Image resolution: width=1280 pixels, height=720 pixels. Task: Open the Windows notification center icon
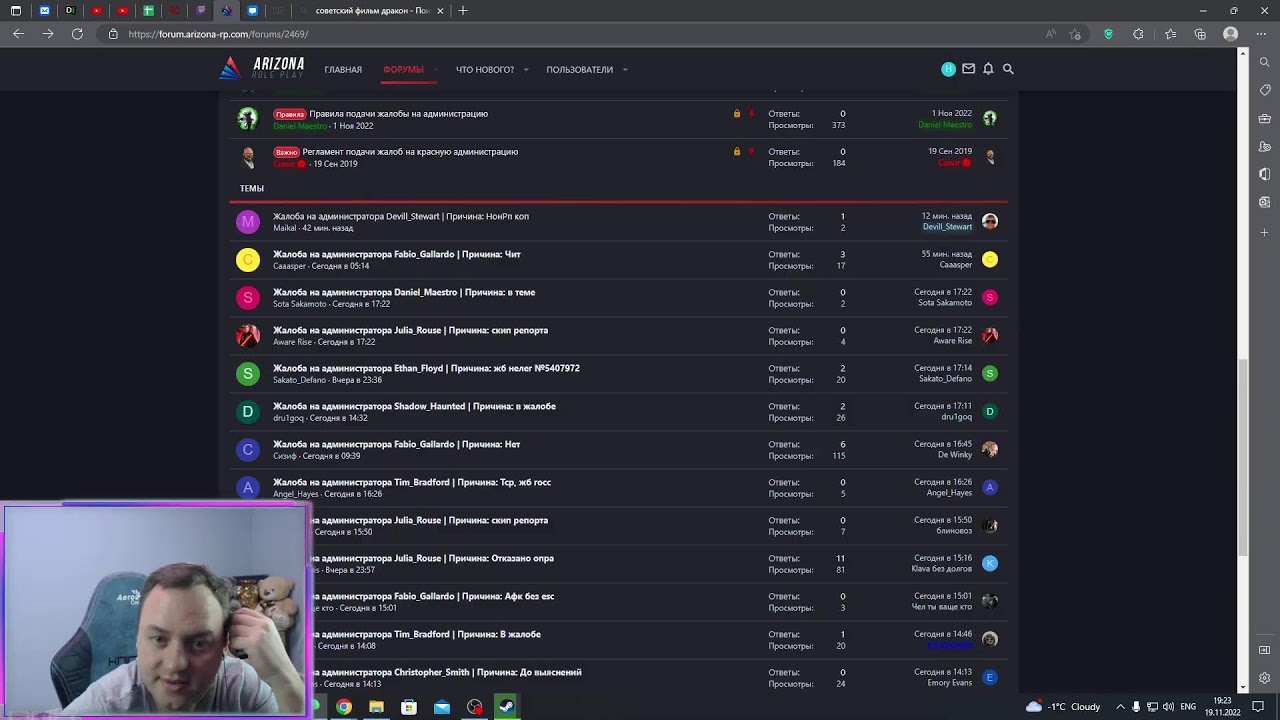tap(1258, 707)
